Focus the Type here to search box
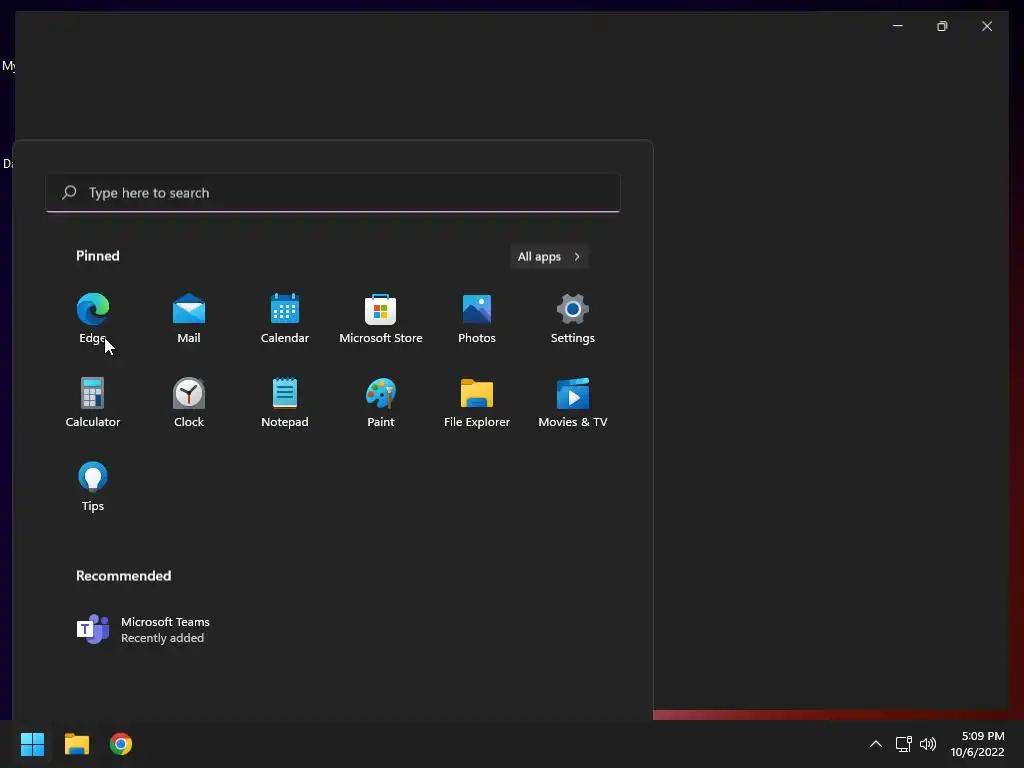The width and height of the screenshot is (1024, 768). click(333, 193)
